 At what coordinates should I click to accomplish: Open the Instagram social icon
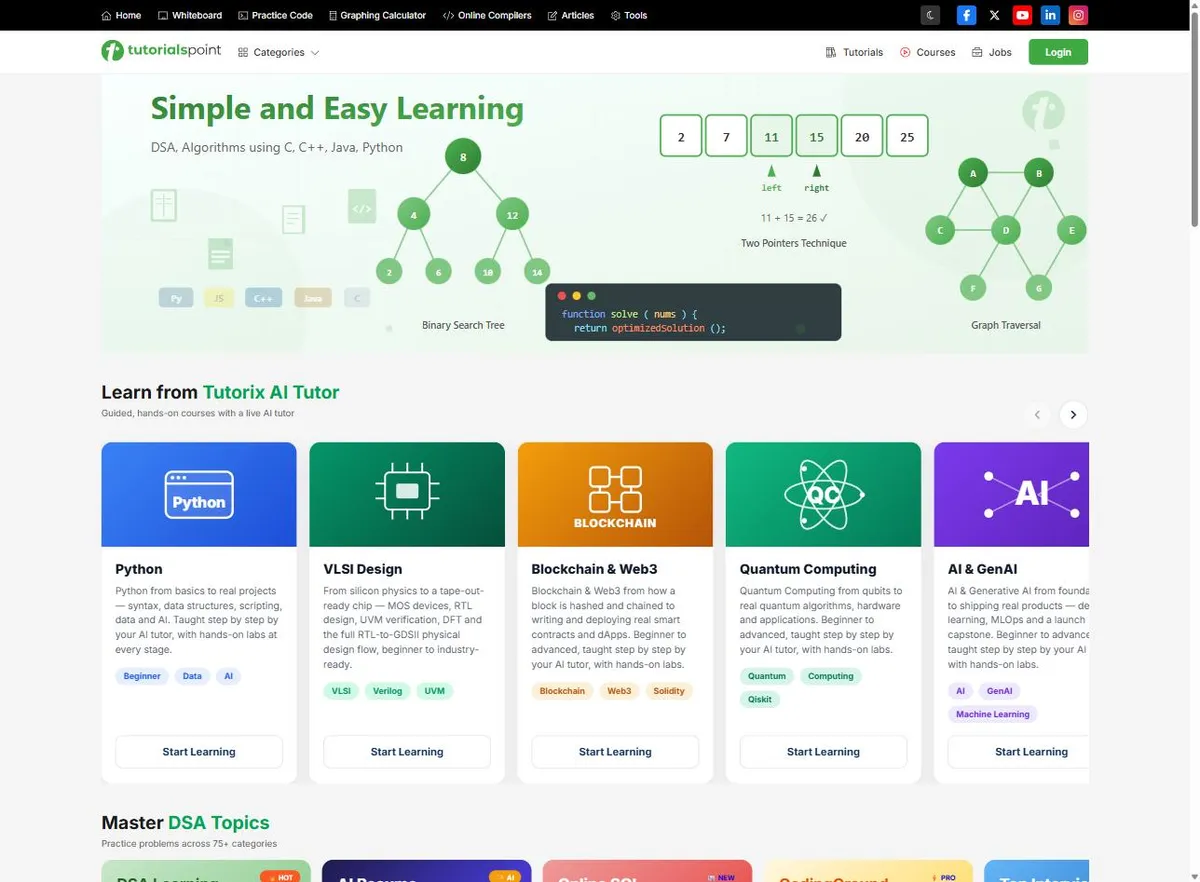click(x=1078, y=15)
